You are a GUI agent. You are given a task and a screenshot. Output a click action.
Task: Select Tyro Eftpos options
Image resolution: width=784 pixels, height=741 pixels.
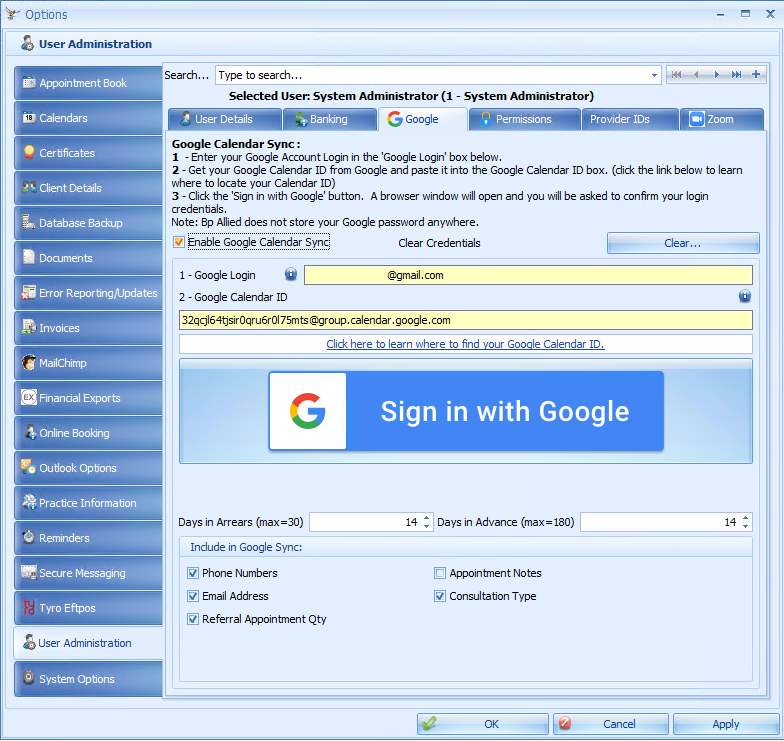point(88,608)
